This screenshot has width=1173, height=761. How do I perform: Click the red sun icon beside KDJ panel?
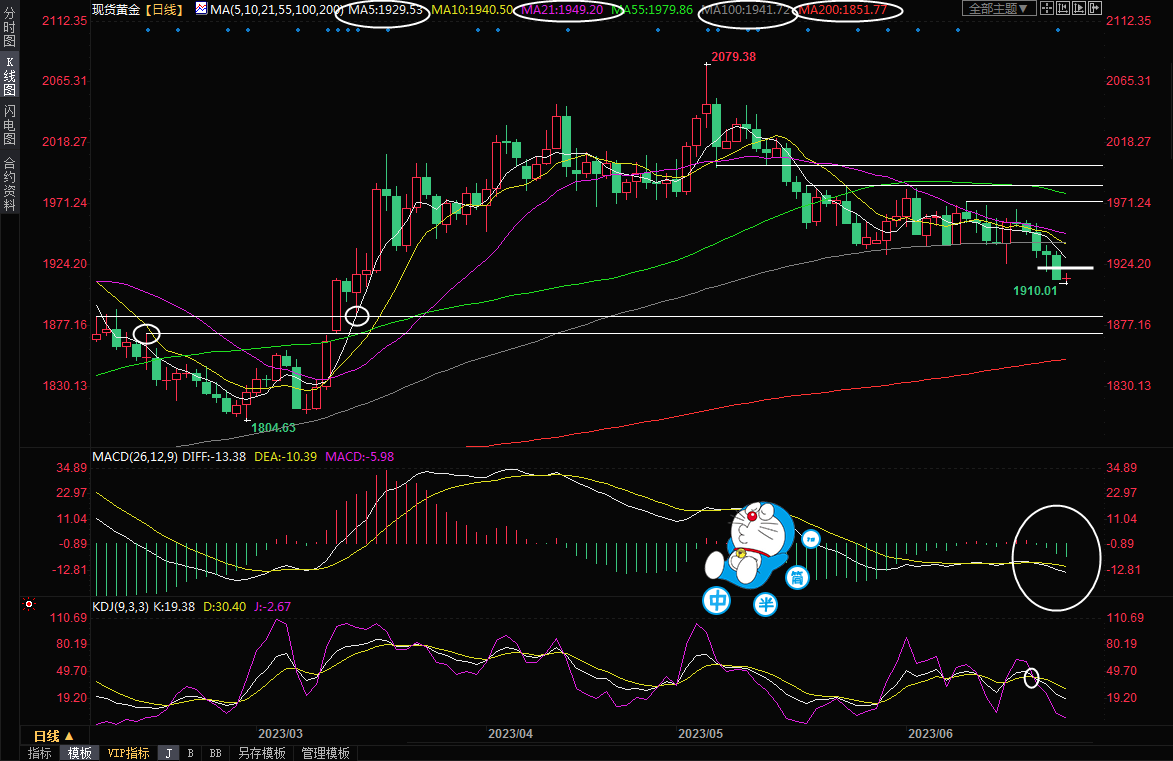29,605
